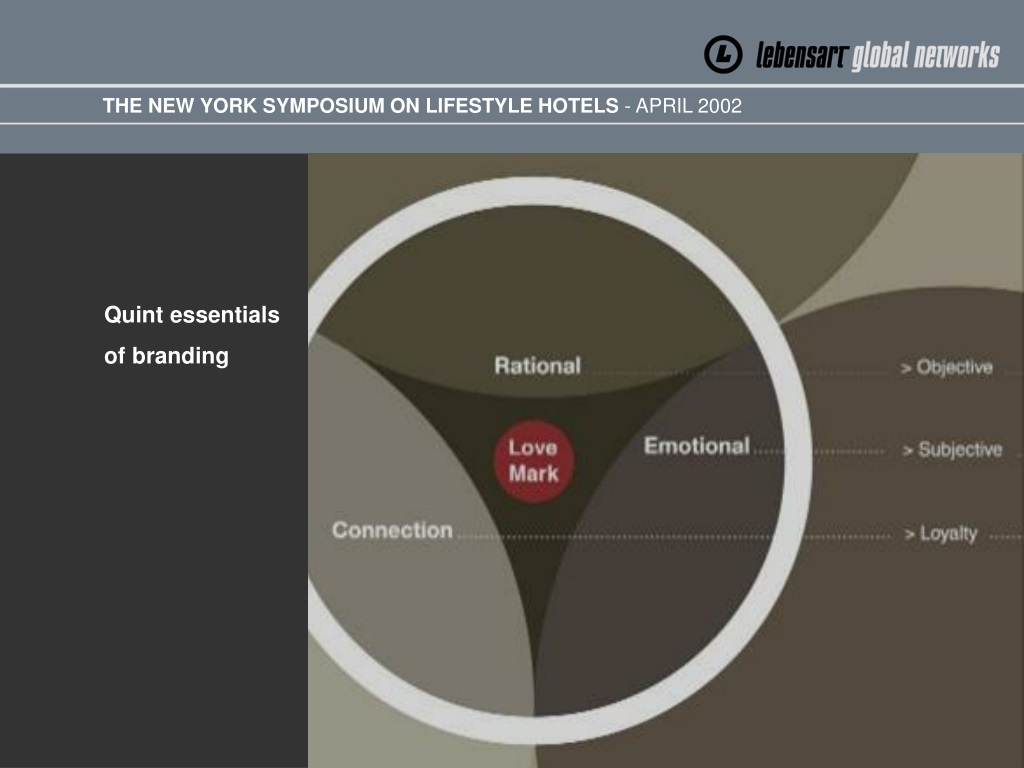Click the 'of branding' heading line
This screenshot has width=1024, height=768.
[167, 356]
